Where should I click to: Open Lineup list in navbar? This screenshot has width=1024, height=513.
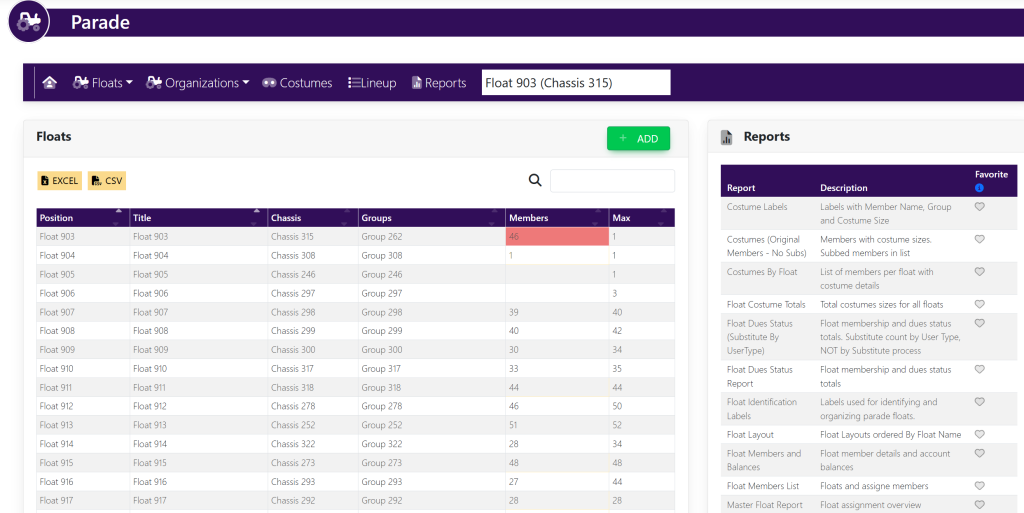pyautogui.click(x=372, y=83)
